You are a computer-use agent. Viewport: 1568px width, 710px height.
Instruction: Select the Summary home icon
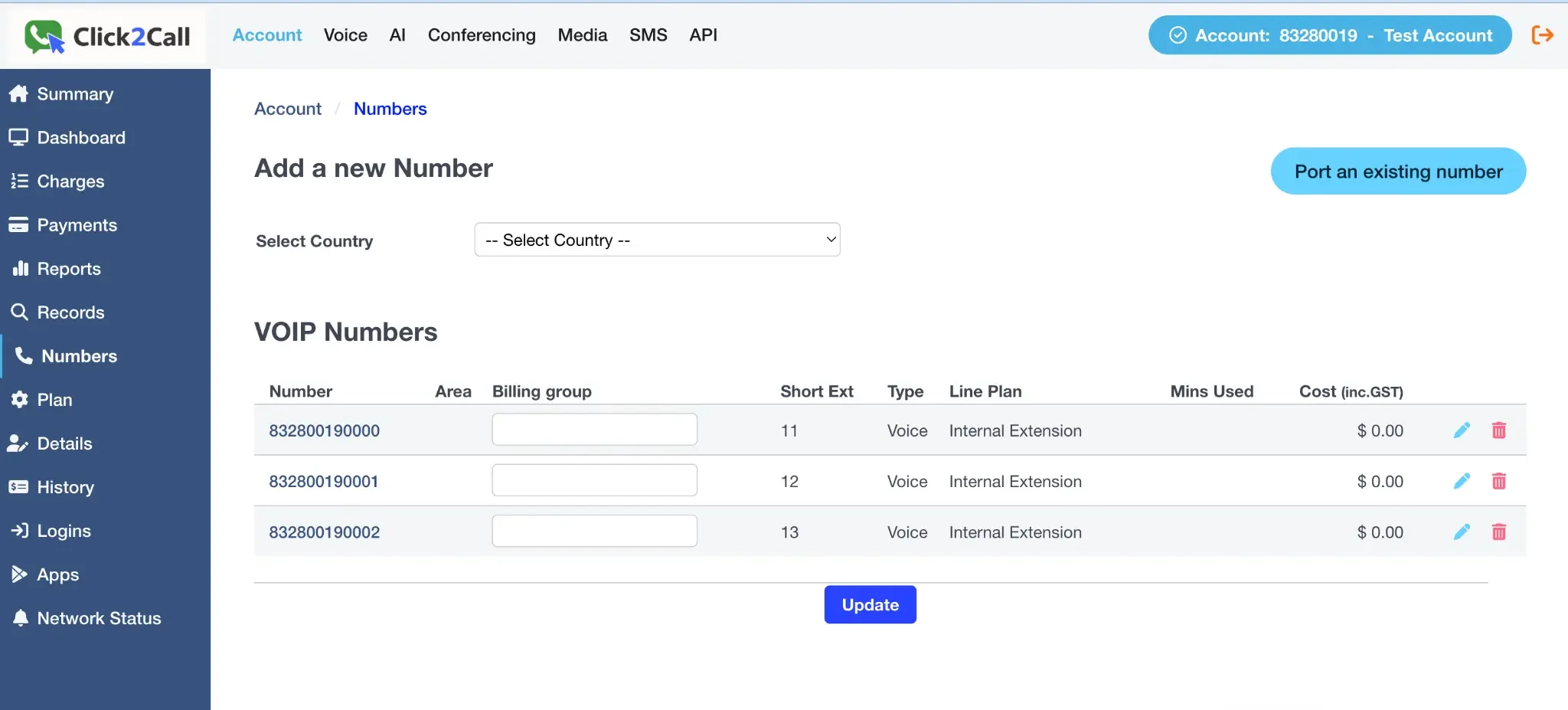coord(21,93)
